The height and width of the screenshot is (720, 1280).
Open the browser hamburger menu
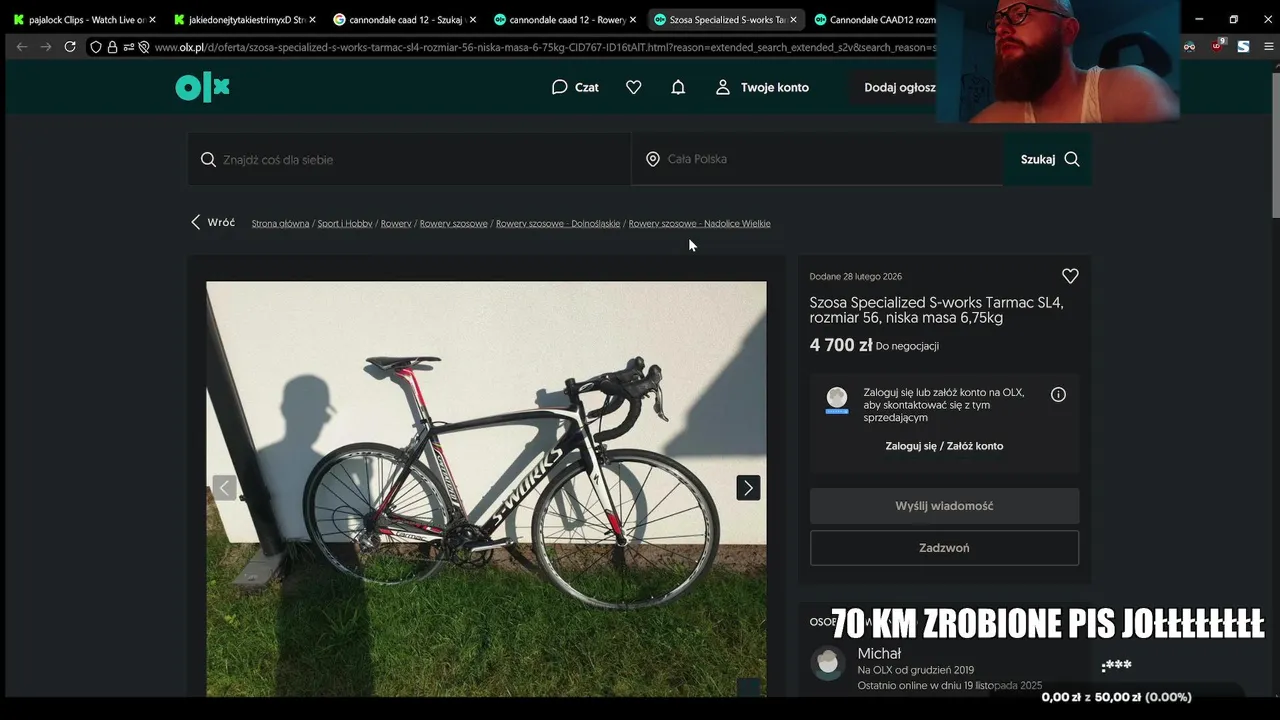[x=1269, y=46]
